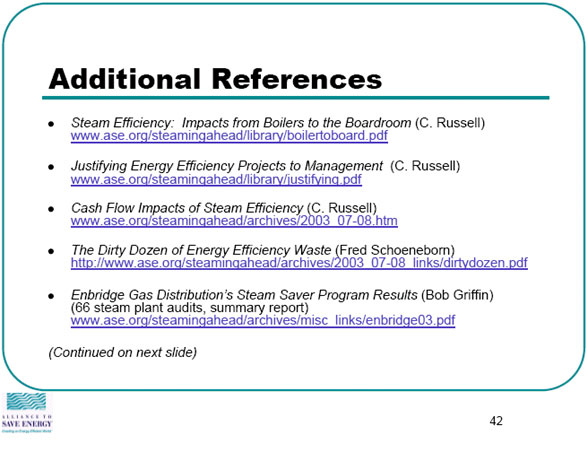Click The Dirty Dozen title text
The width and height of the screenshot is (588, 452).
point(201,250)
